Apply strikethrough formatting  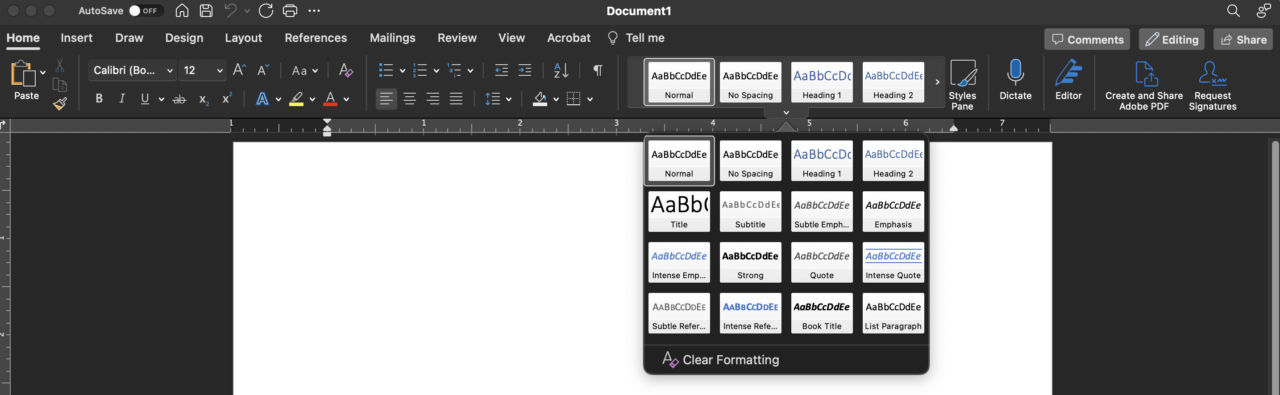tap(179, 99)
